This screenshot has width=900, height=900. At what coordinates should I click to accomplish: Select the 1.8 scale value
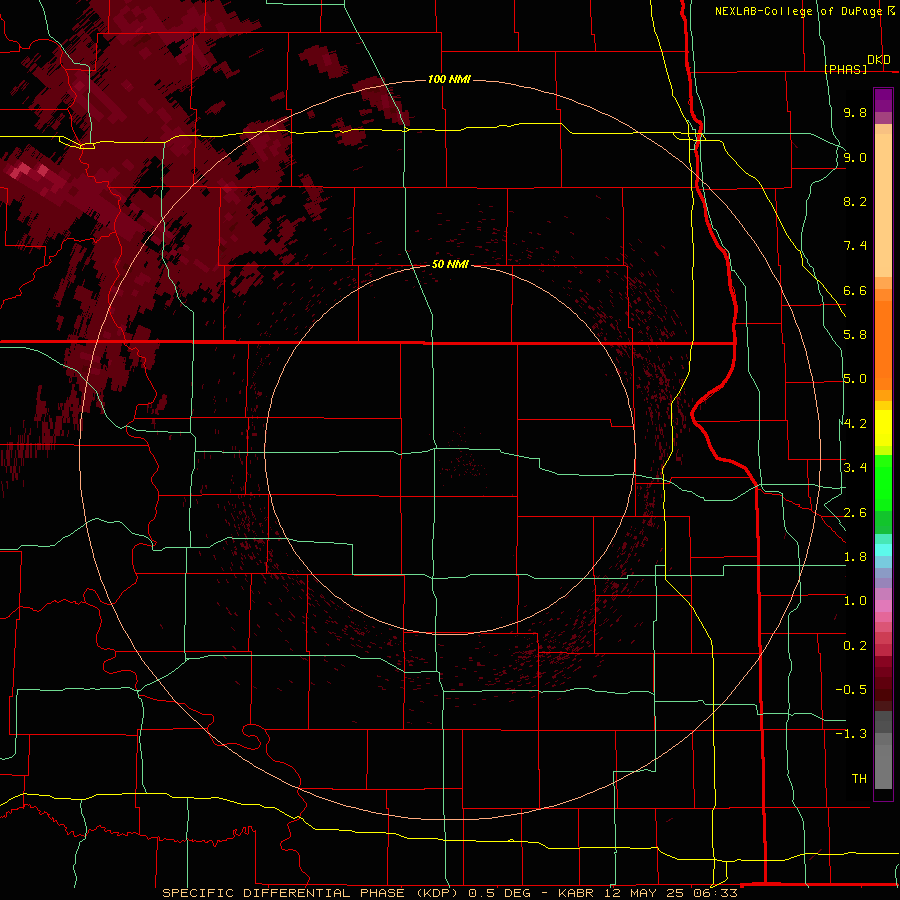pos(855,557)
